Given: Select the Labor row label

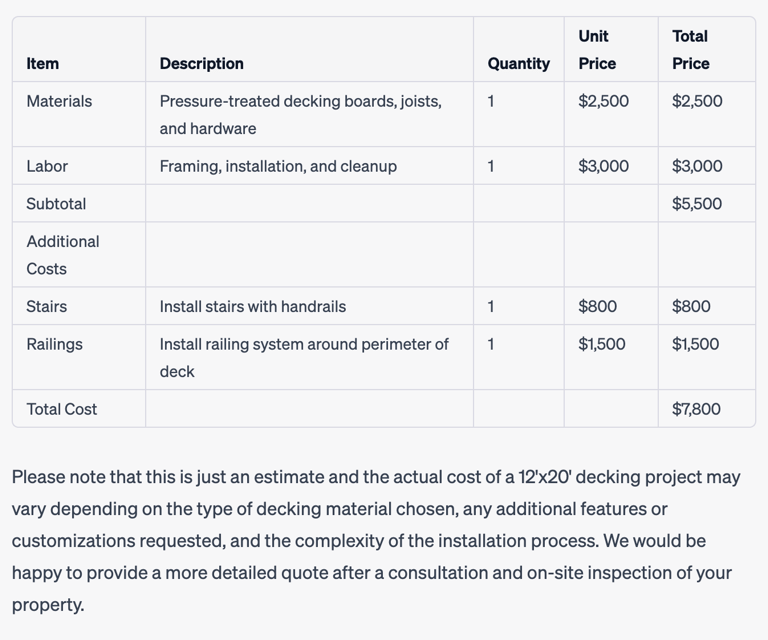Looking at the screenshot, I should click(47, 166).
